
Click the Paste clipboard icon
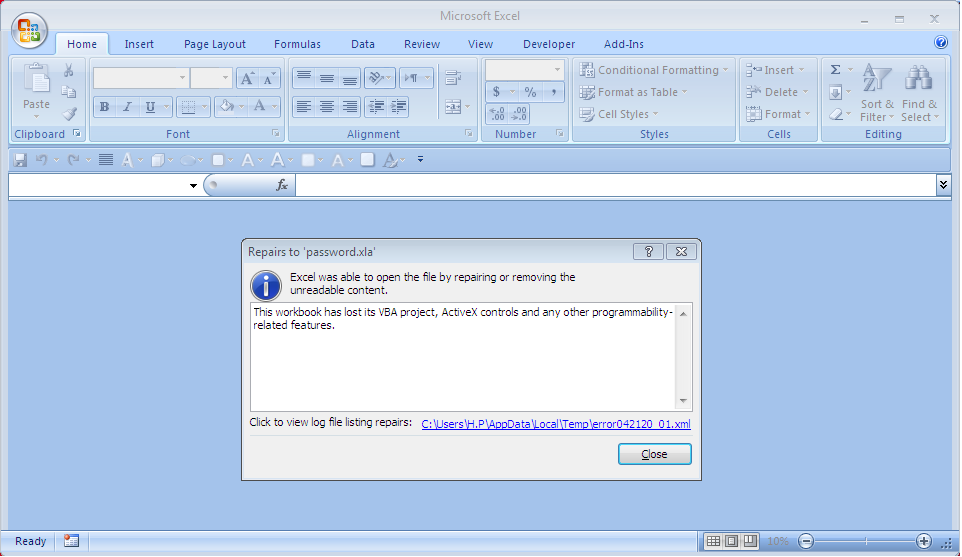click(x=36, y=80)
